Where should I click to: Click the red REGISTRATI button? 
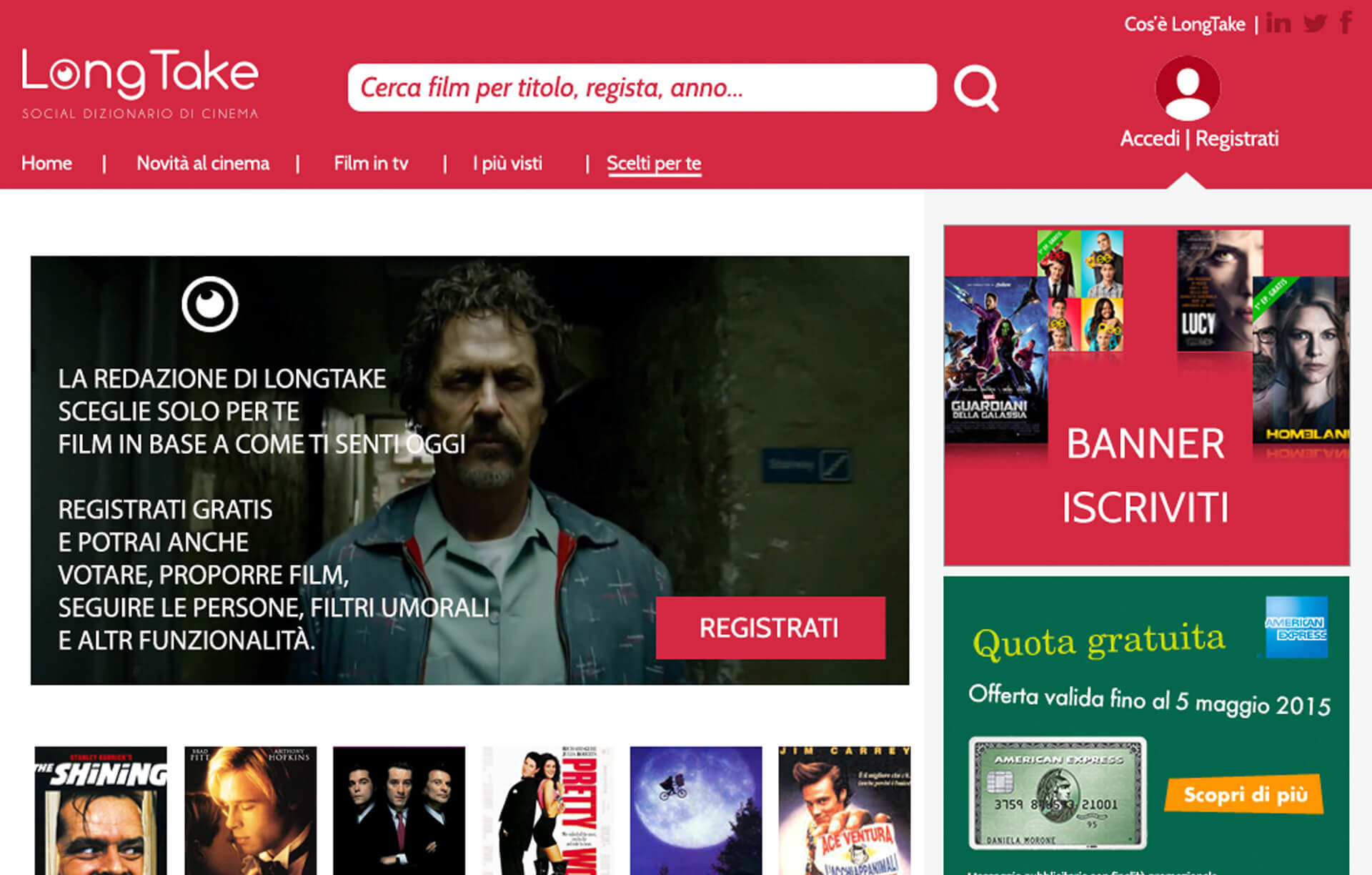770,628
